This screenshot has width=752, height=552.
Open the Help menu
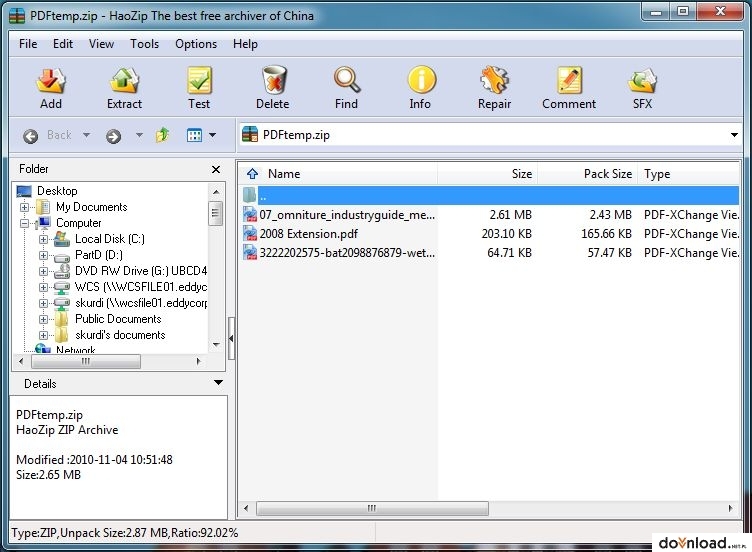pyautogui.click(x=245, y=44)
